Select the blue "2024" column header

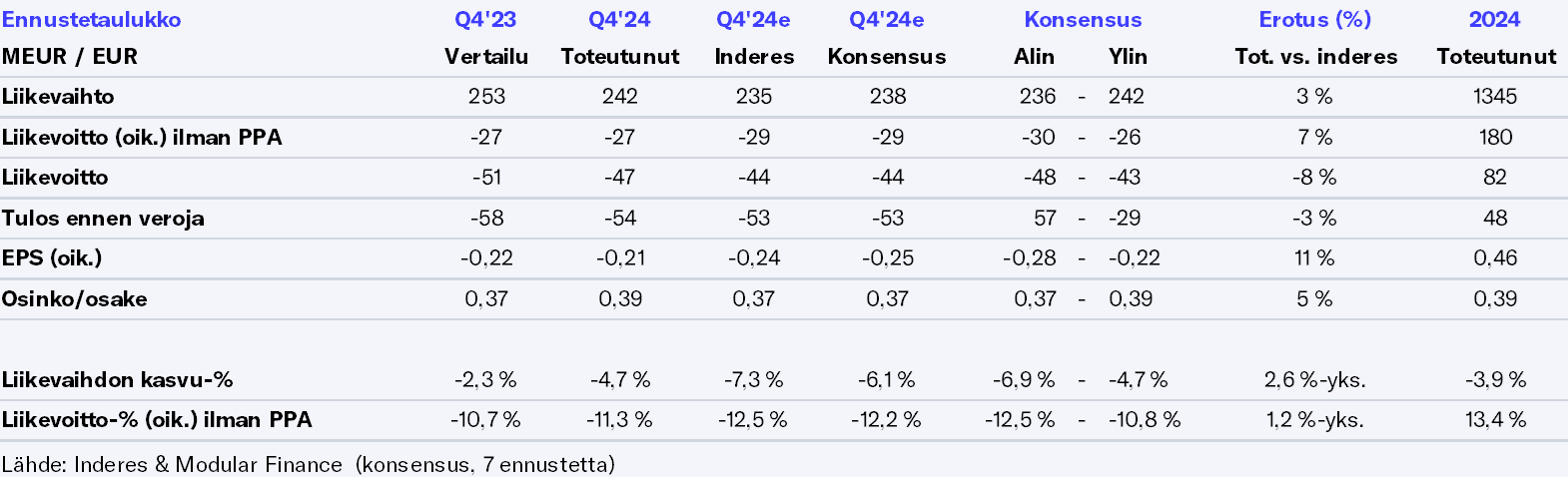point(1494,20)
